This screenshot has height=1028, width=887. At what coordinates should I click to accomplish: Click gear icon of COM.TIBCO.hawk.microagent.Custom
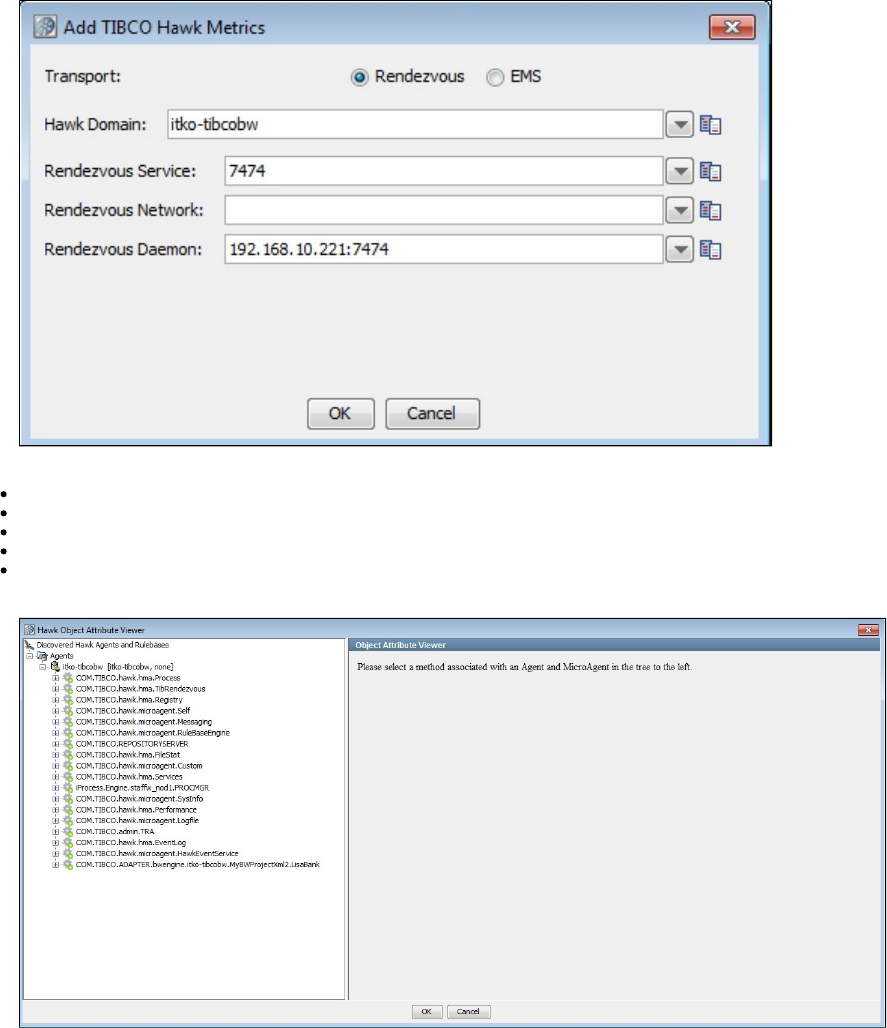click(x=68, y=766)
